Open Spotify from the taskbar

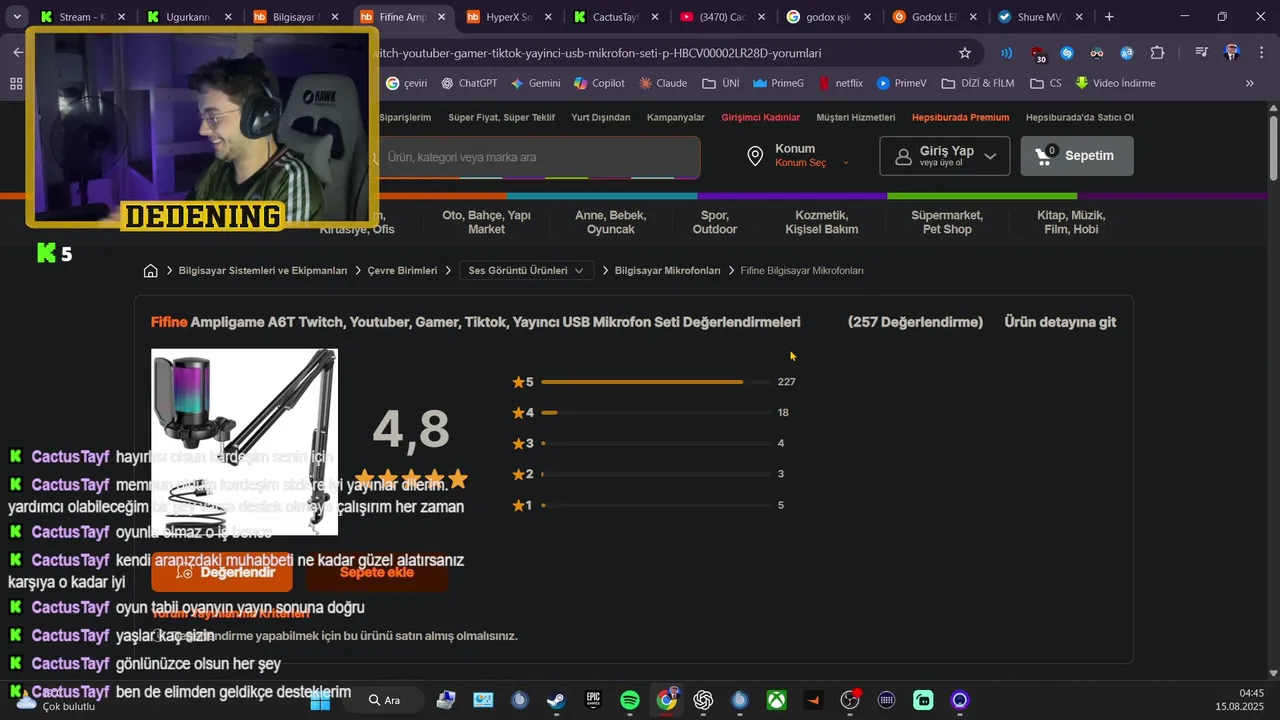pos(630,700)
